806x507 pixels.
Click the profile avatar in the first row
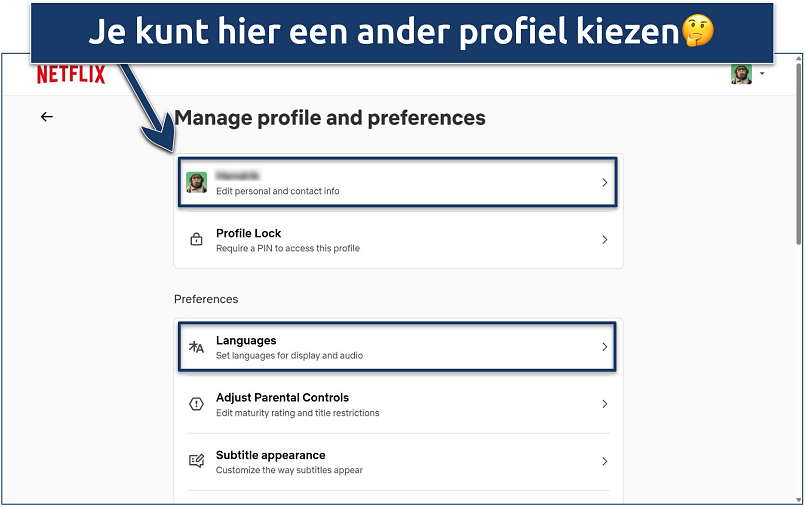pyautogui.click(x=196, y=182)
